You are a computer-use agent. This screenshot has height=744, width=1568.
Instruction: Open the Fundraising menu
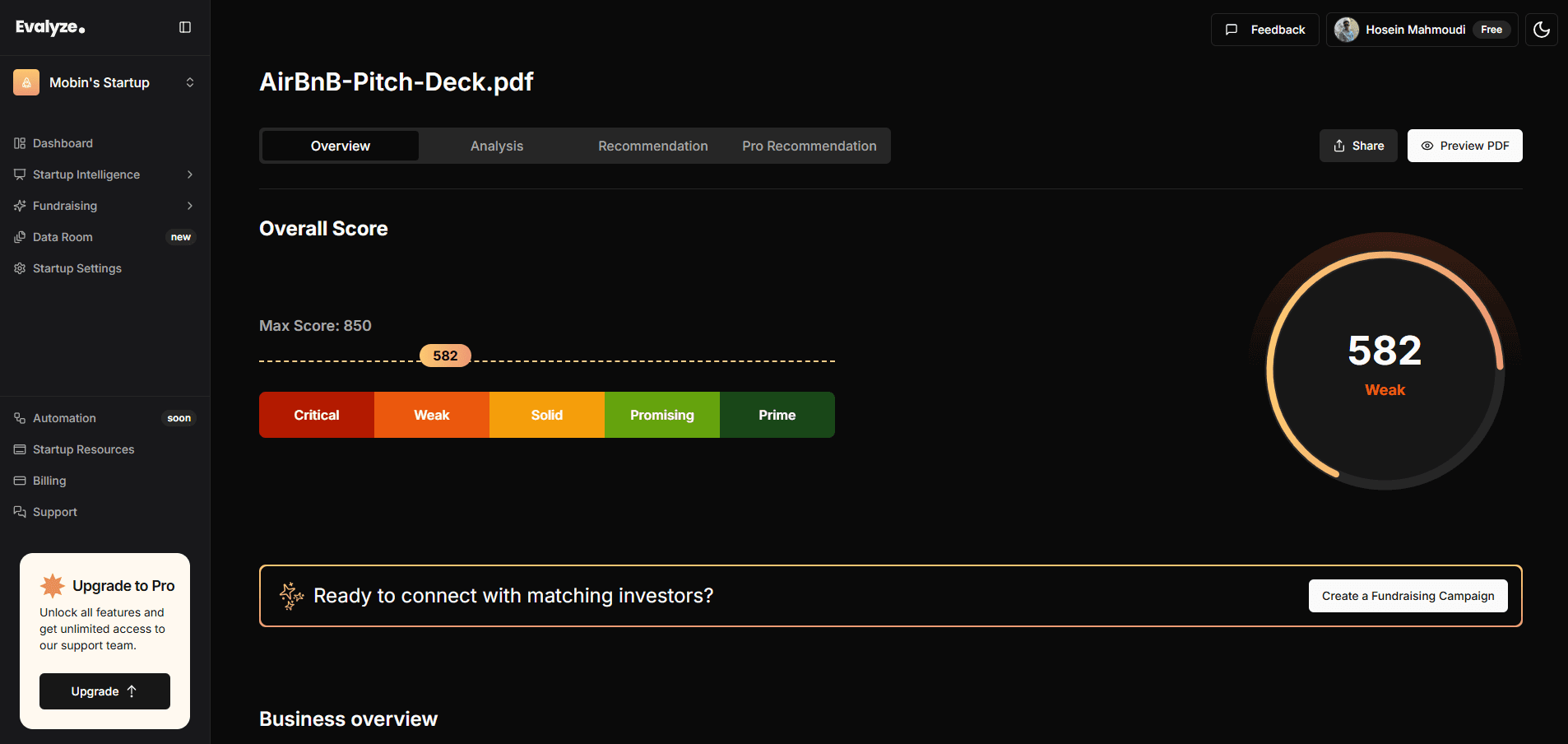pos(105,206)
